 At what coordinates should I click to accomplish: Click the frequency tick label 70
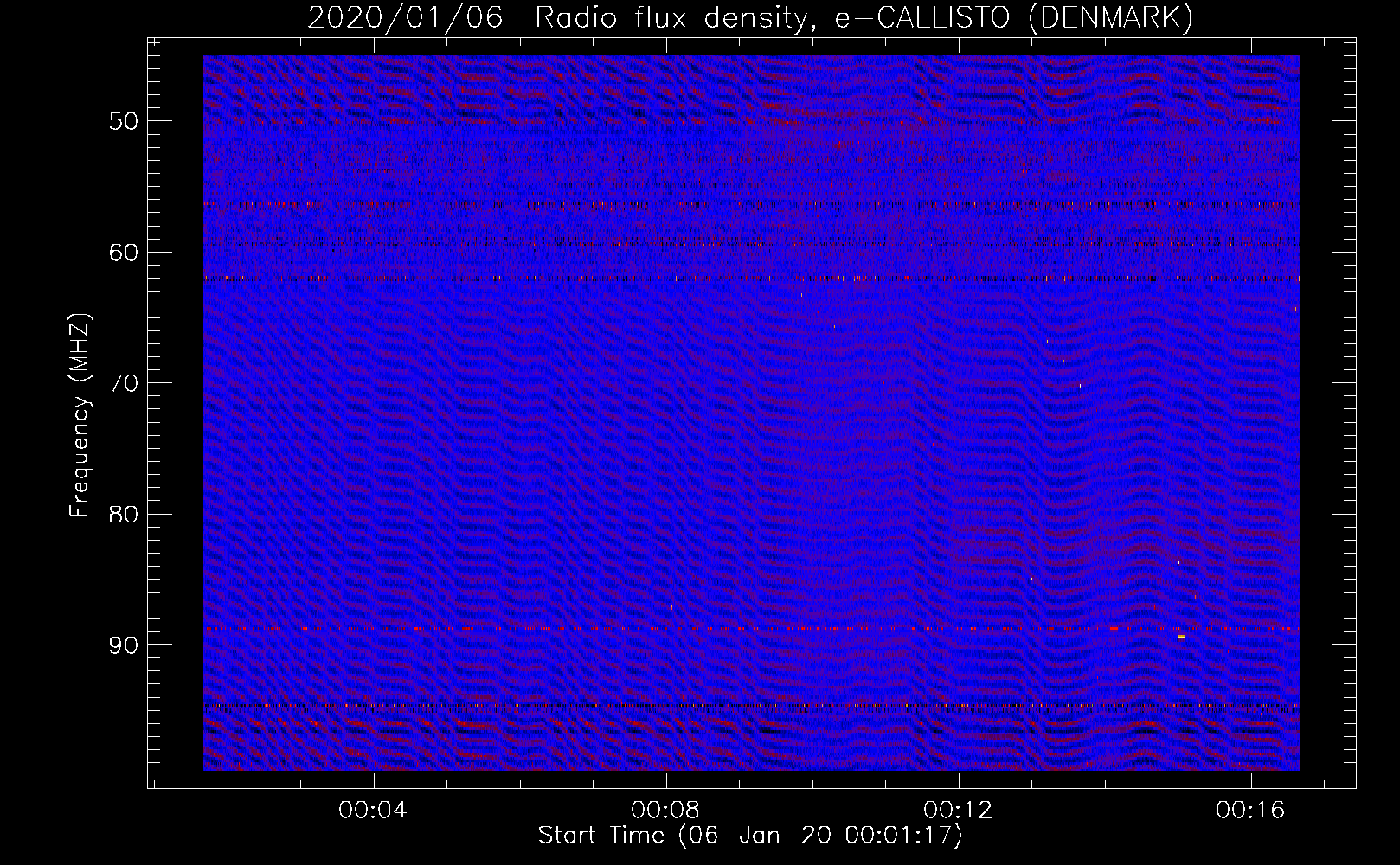click(124, 383)
